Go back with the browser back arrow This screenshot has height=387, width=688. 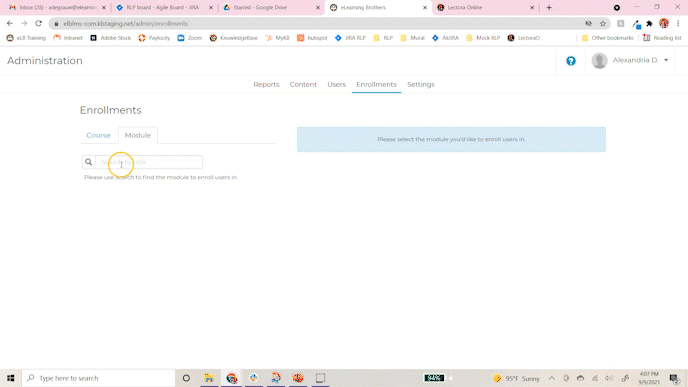[x=10, y=23]
